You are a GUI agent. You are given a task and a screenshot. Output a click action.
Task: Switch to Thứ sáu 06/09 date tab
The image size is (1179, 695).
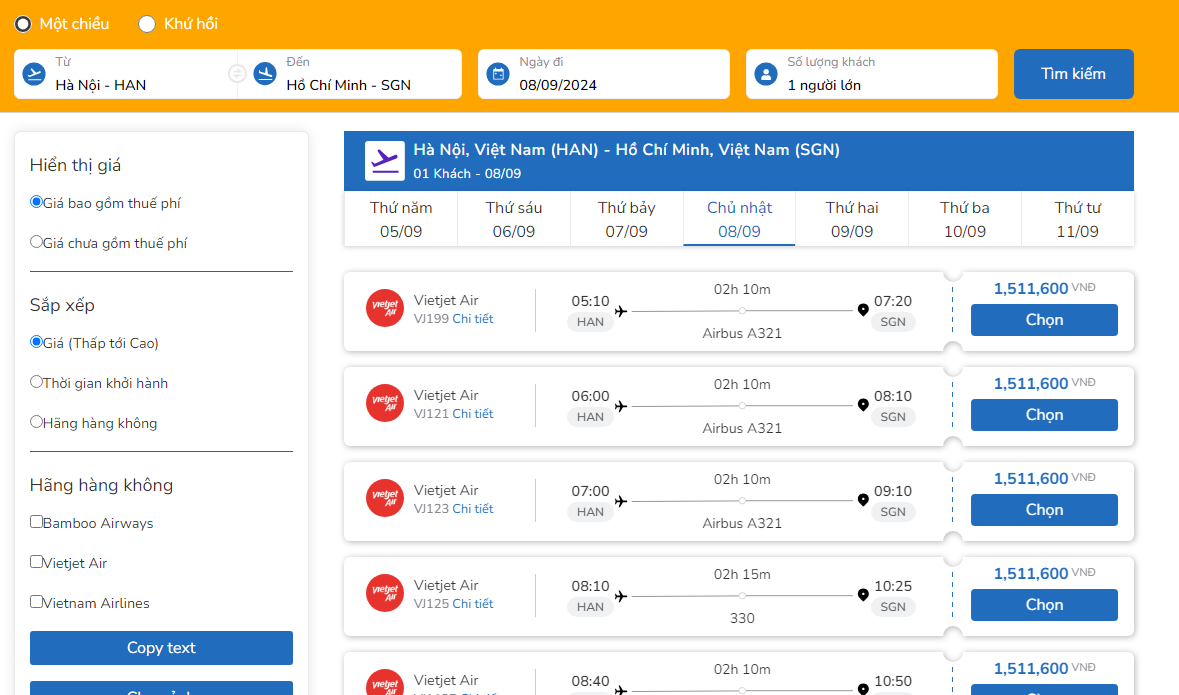[x=514, y=219]
